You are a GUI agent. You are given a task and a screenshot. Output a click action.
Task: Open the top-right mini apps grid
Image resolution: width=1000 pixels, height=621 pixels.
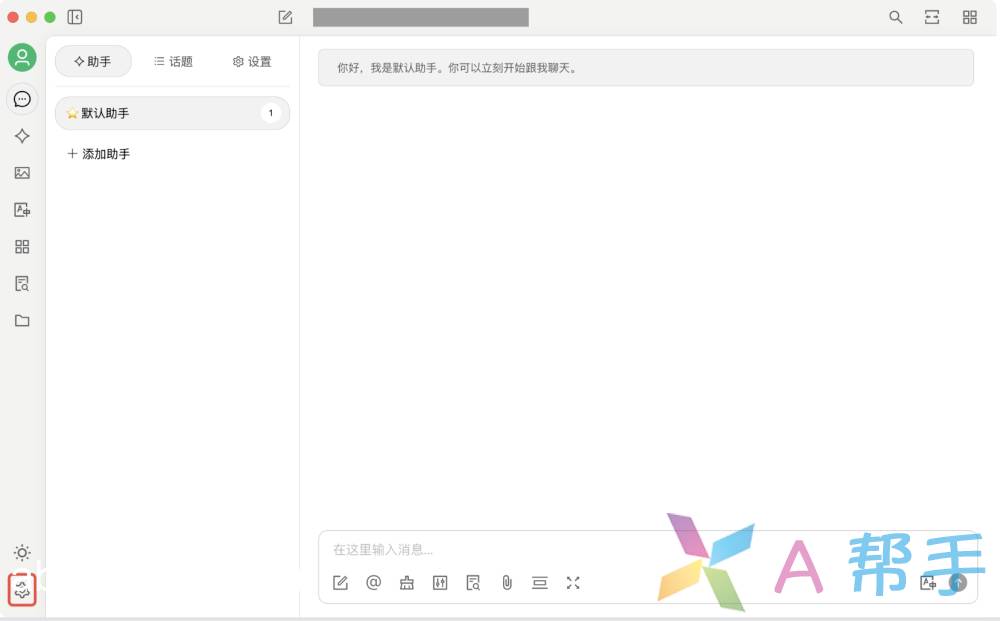coord(969,17)
